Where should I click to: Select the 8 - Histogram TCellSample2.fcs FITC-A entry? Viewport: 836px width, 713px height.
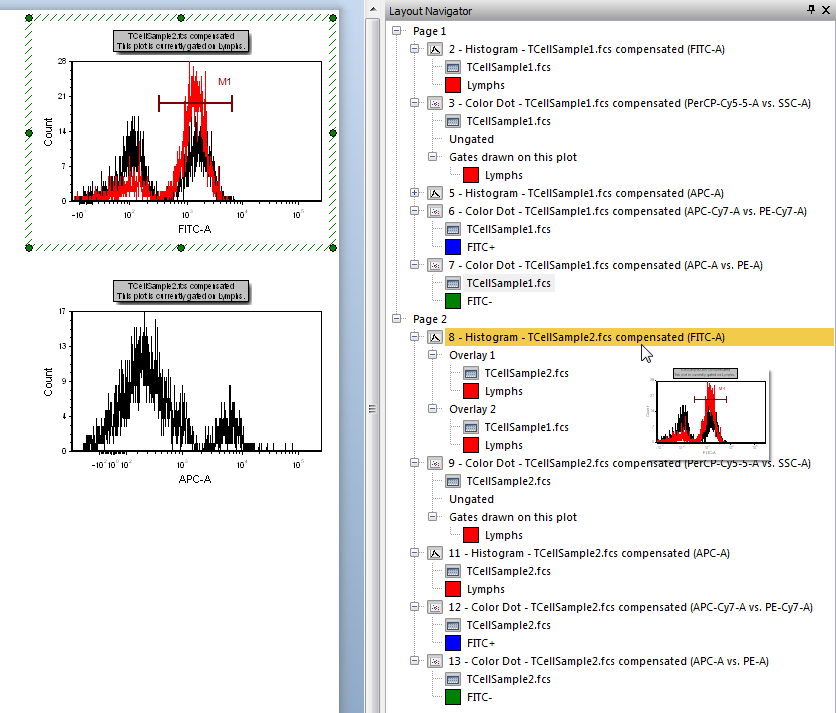point(586,338)
